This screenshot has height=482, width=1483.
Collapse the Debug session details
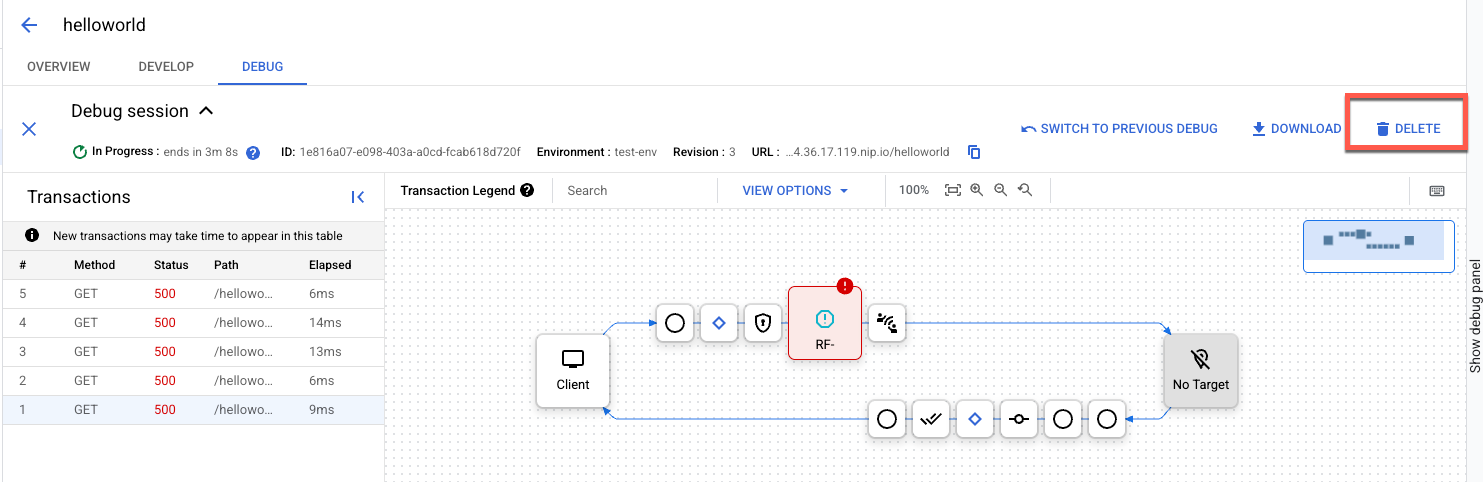206,111
